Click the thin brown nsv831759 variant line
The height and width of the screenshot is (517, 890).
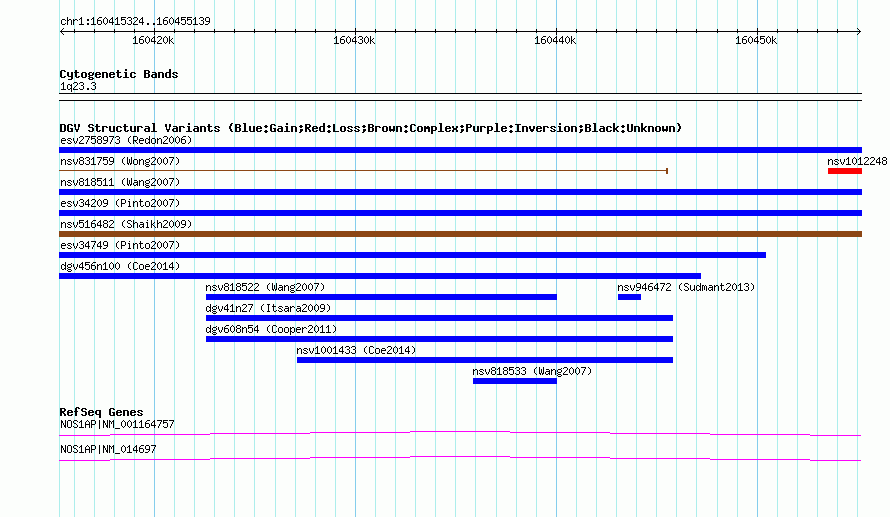coord(363,171)
